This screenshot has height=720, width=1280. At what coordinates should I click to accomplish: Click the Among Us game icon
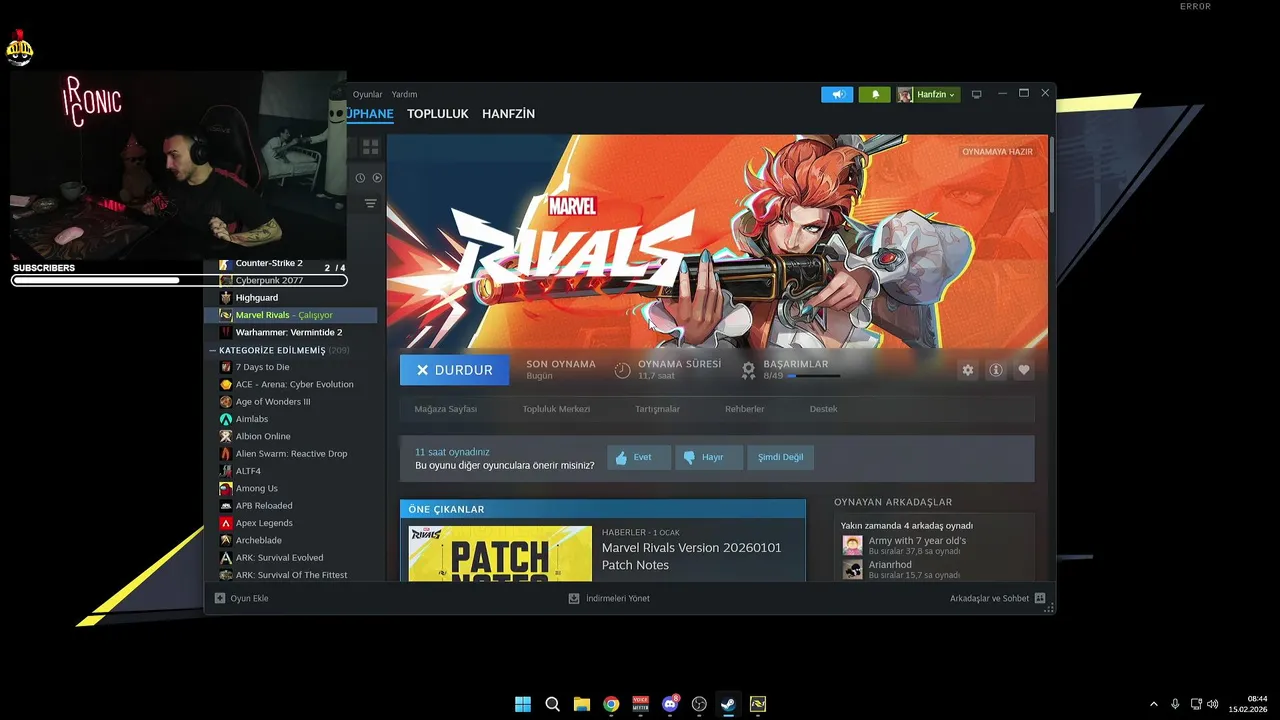point(226,488)
